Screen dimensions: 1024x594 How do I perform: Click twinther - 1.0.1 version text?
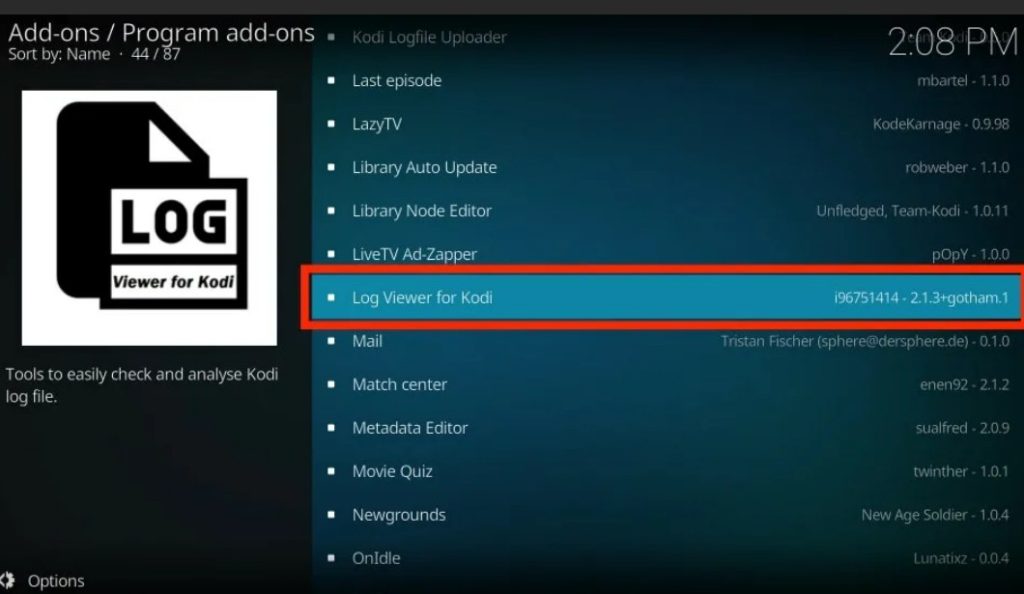click(961, 471)
